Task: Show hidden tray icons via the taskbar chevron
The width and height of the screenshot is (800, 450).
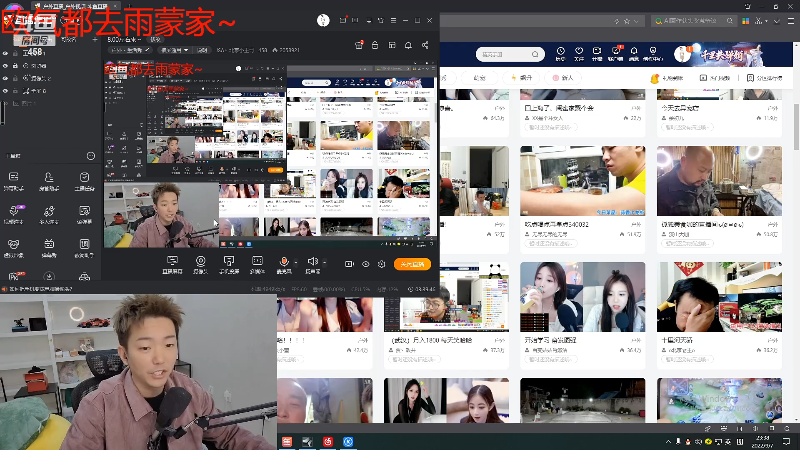Action: tap(668, 441)
